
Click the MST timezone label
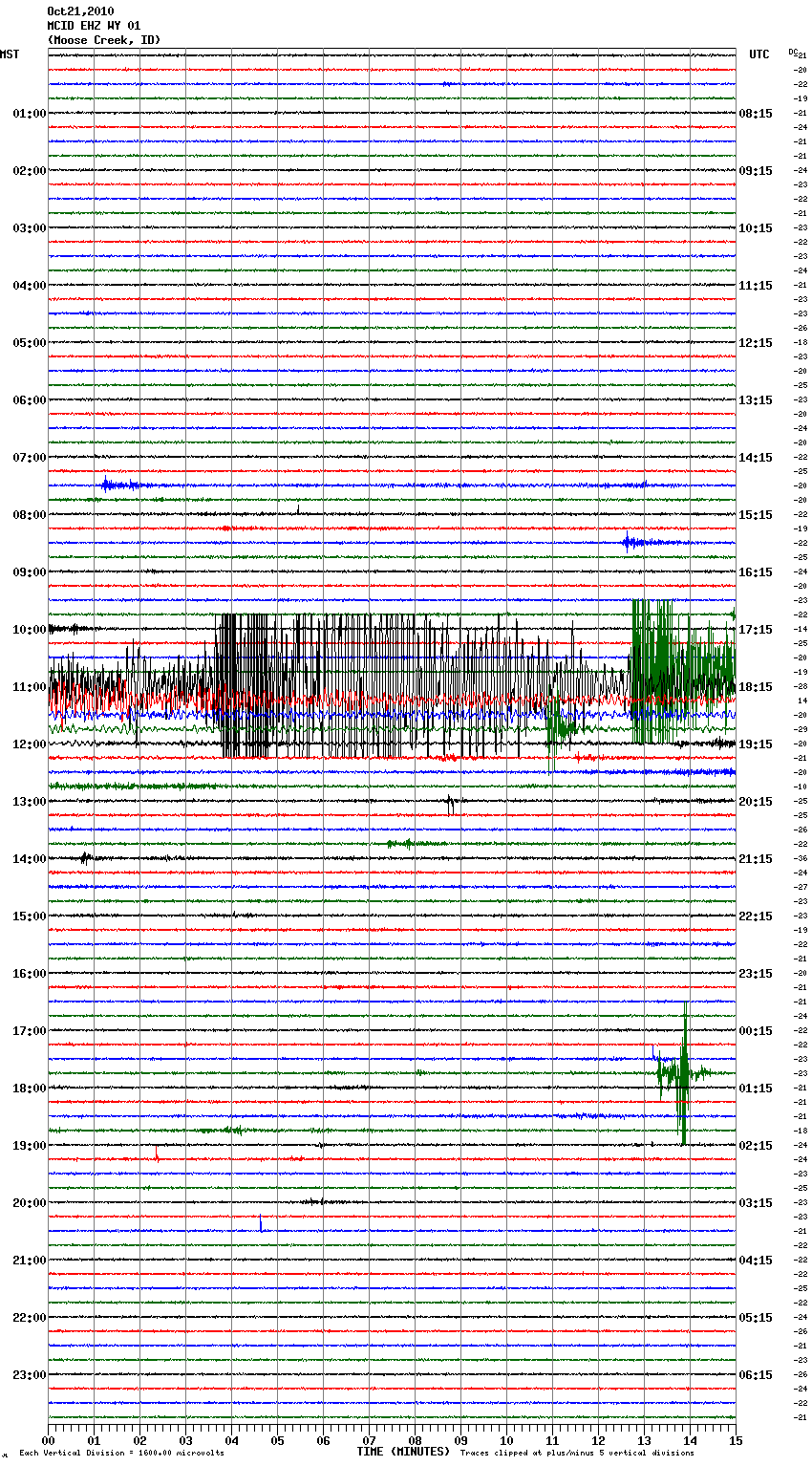click(x=10, y=54)
